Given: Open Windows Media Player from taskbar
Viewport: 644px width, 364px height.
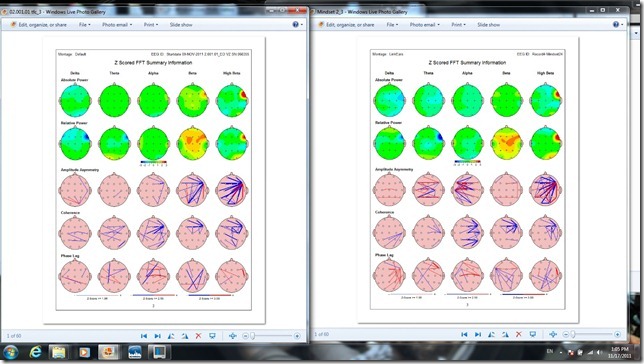Looking at the screenshot, I should 84,352.
